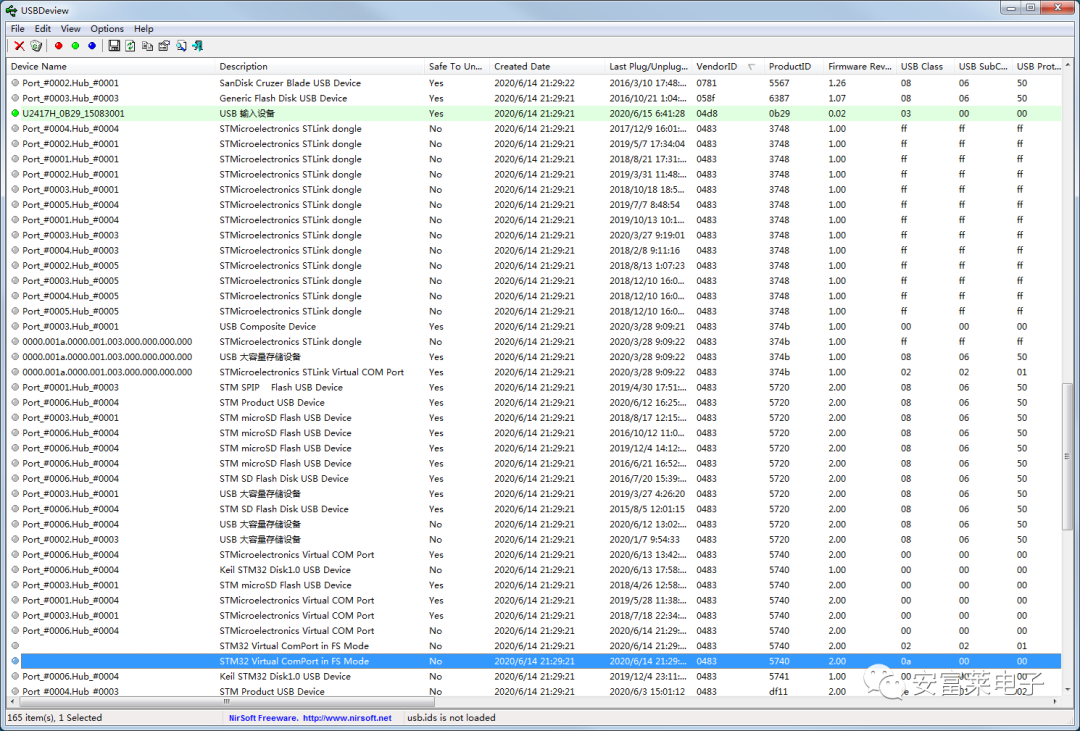The image size is (1080, 731).
Task: Click the 2020/6/15 6:41:28 date cell
Action: click(647, 114)
